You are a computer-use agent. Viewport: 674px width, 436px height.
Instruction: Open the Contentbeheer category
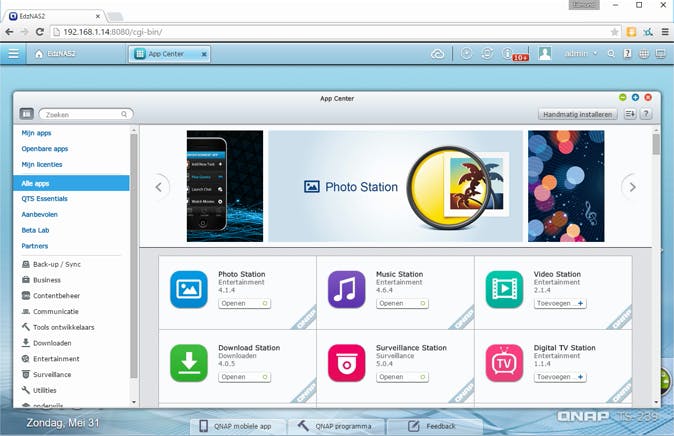tap(51, 296)
